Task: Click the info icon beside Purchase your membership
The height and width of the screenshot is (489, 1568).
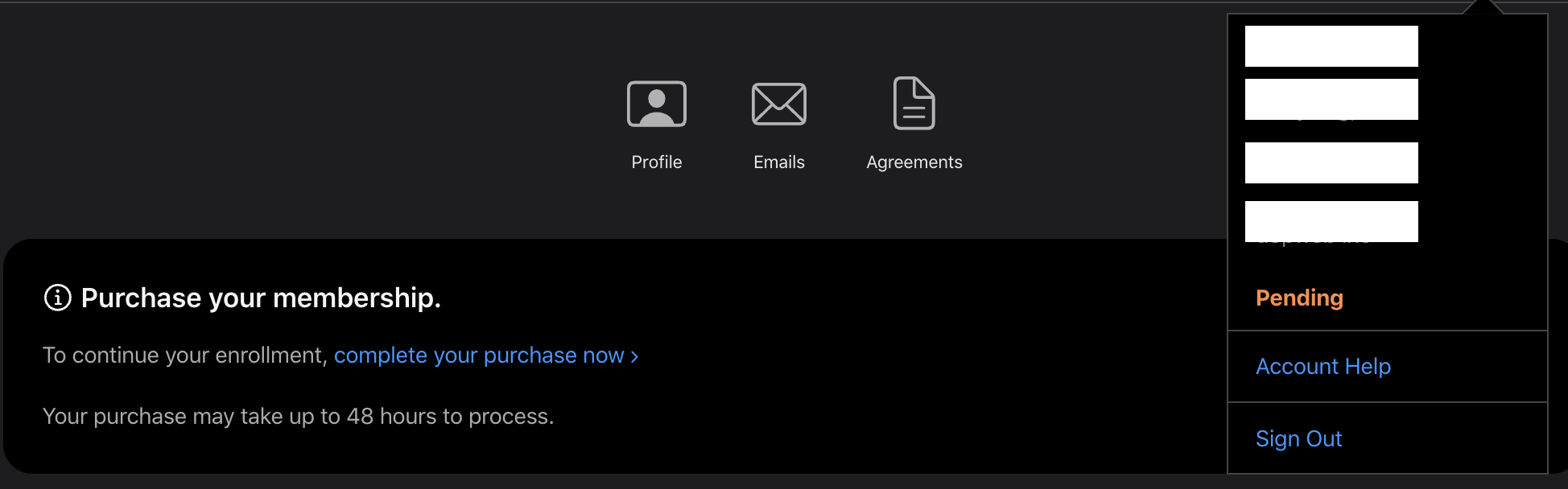Action: (x=57, y=298)
